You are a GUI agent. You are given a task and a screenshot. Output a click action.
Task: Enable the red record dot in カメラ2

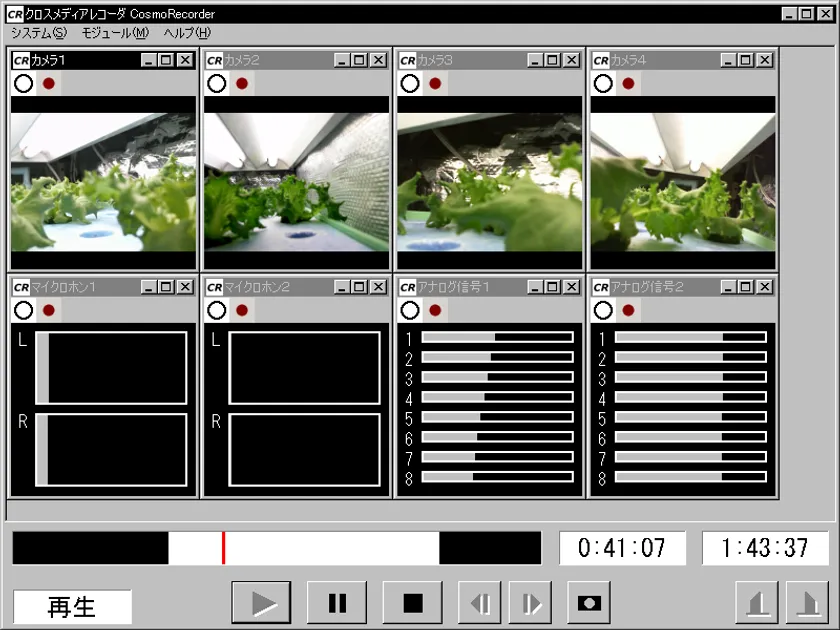pos(242,84)
